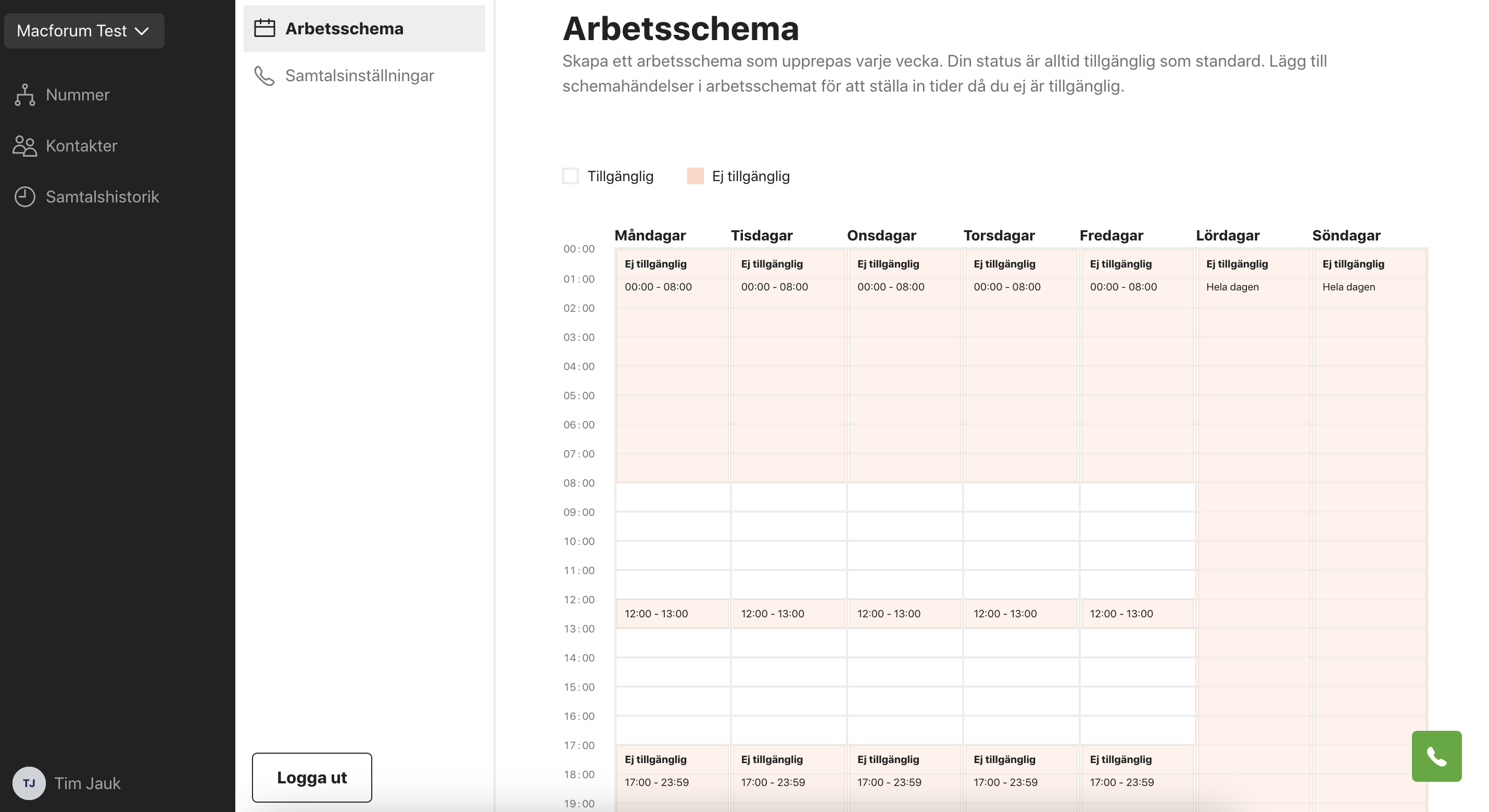Click the Nummer network icon
Viewport: 1489px width, 812px height.
pyautogui.click(x=25, y=95)
